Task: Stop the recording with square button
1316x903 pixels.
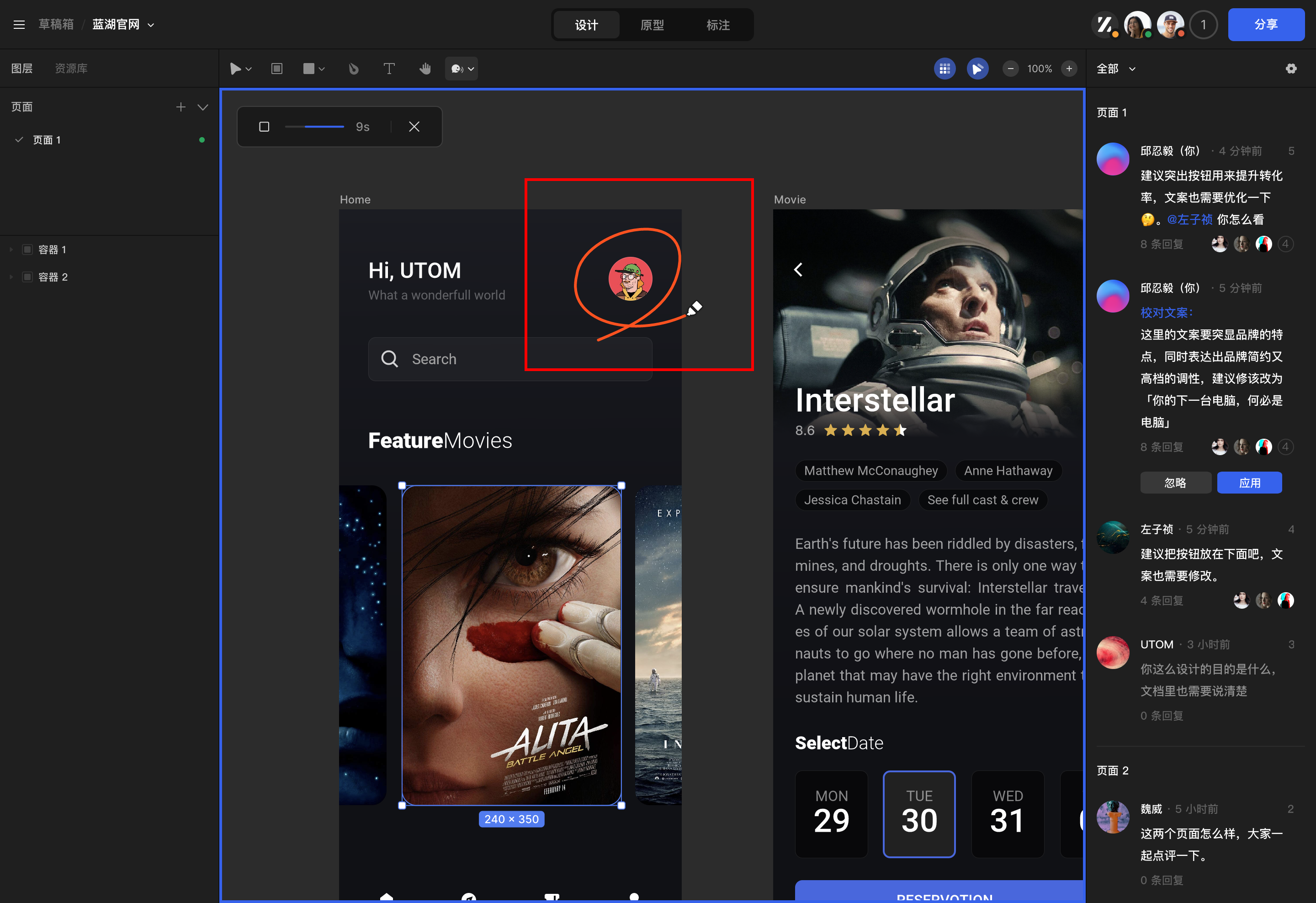Action: pos(264,127)
